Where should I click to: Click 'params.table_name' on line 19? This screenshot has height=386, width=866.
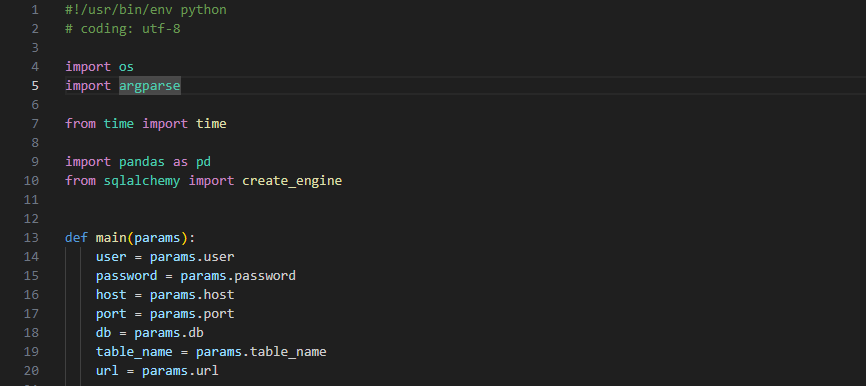click(x=261, y=352)
